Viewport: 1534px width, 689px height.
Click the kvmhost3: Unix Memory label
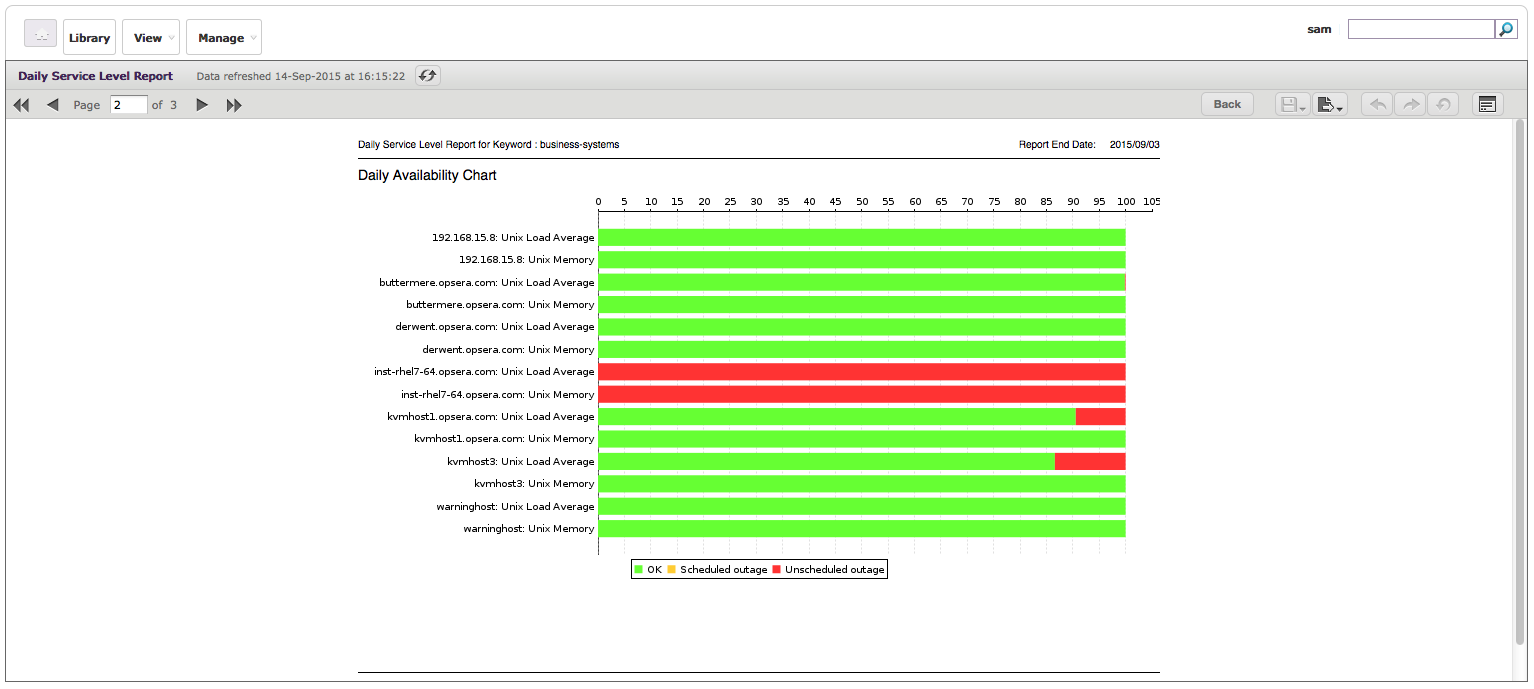click(x=534, y=484)
